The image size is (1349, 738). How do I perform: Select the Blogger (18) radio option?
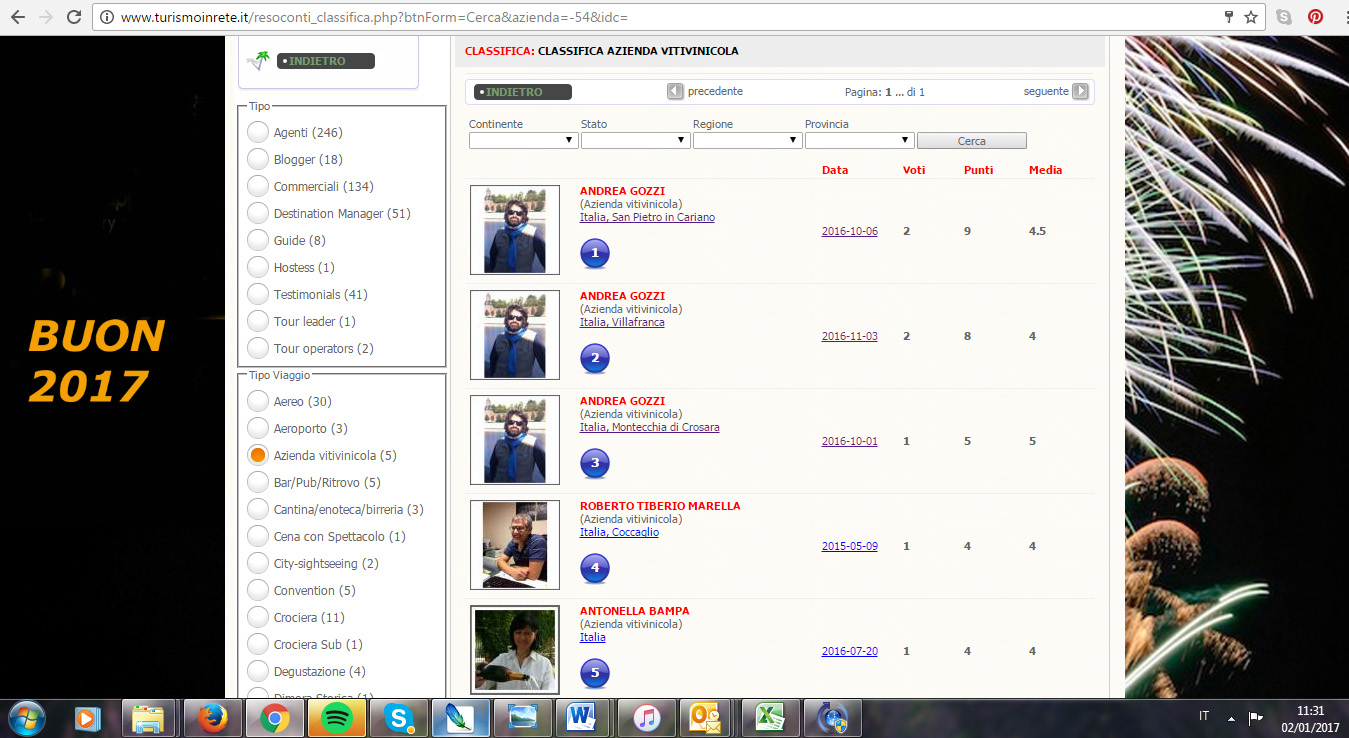pos(258,159)
